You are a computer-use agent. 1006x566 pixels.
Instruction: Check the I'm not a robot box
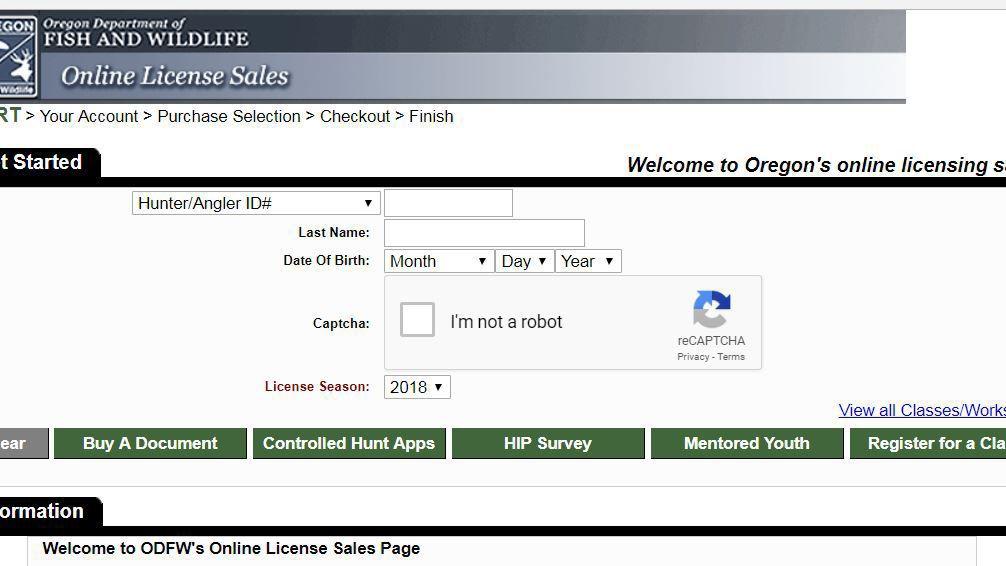point(417,320)
